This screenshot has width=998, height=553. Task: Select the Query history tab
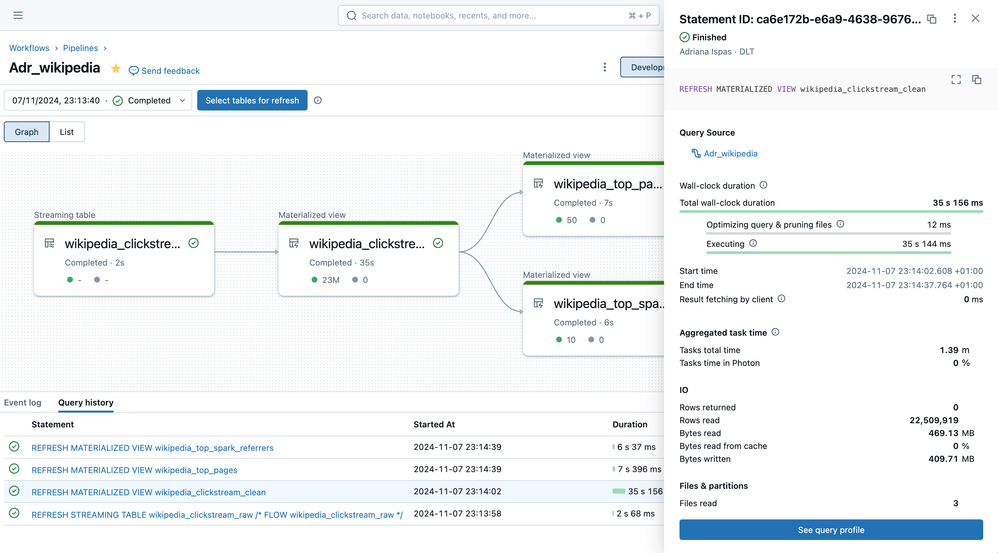pos(85,403)
